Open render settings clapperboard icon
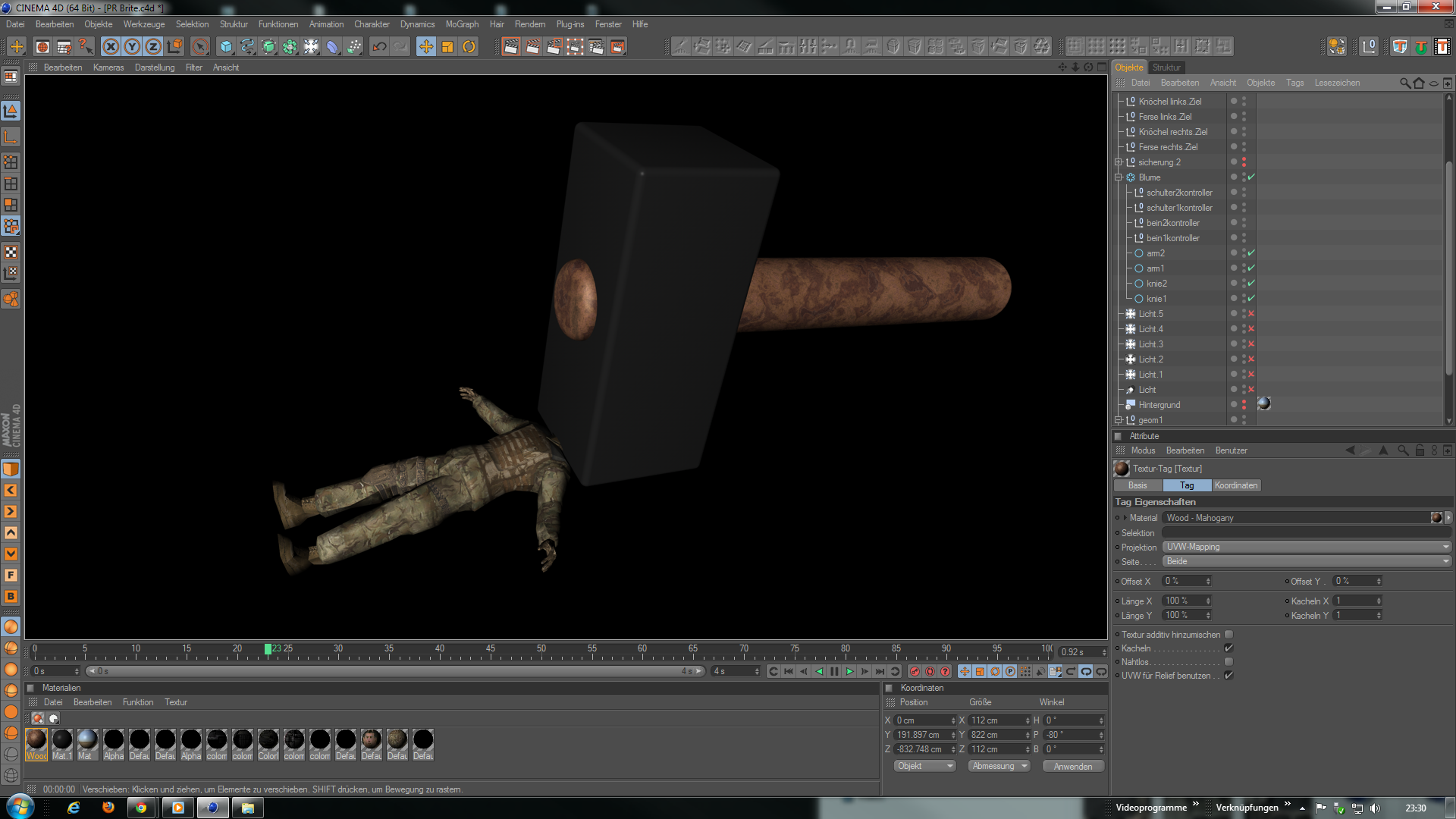Image resolution: width=1456 pixels, height=819 pixels. (596, 47)
